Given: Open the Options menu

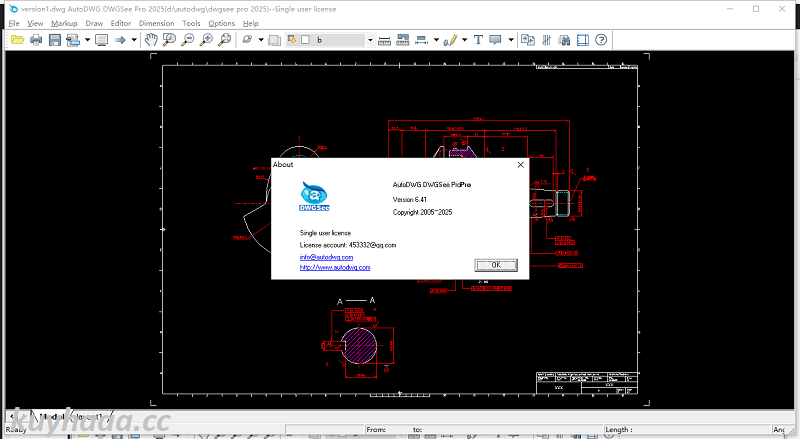Looking at the screenshot, I should (x=221, y=23).
